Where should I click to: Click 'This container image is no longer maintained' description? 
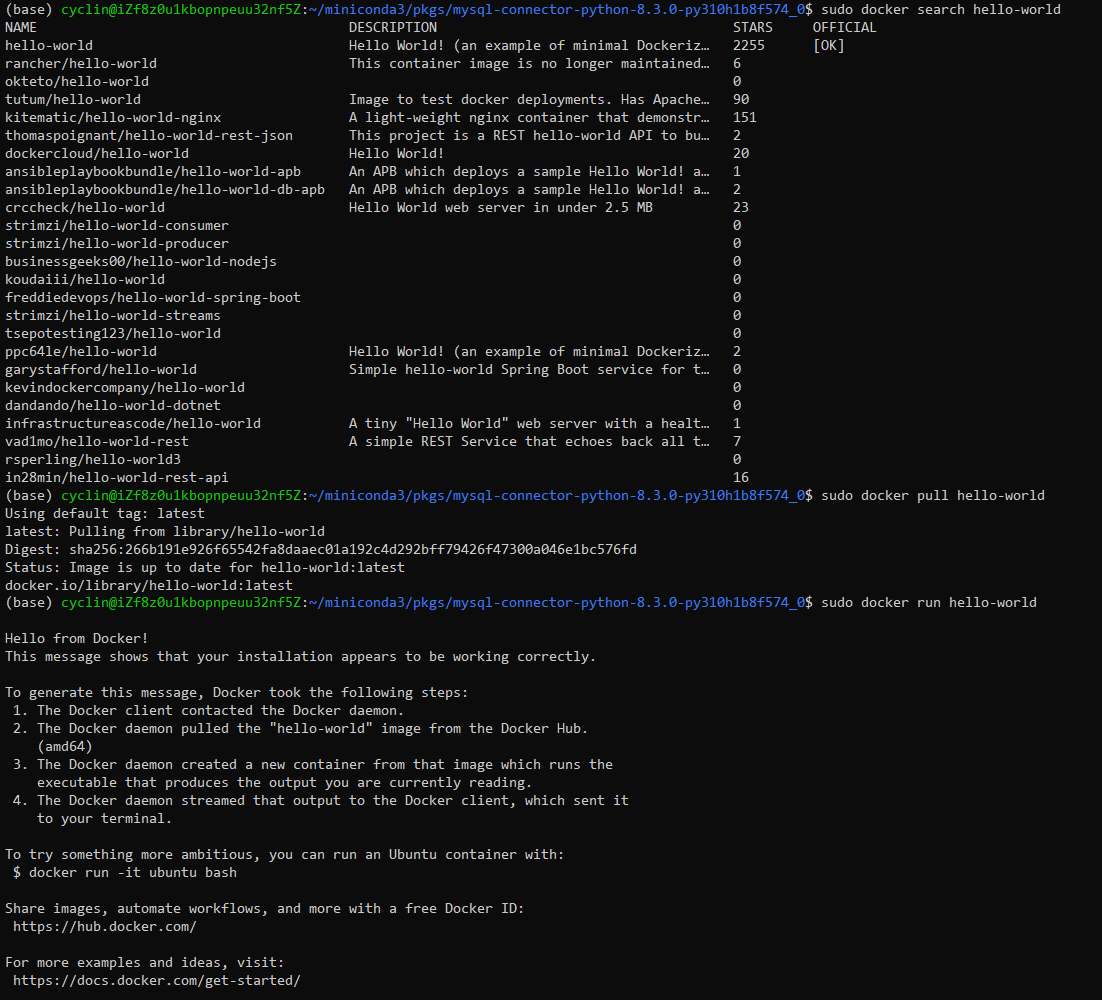(x=529, y=63)
